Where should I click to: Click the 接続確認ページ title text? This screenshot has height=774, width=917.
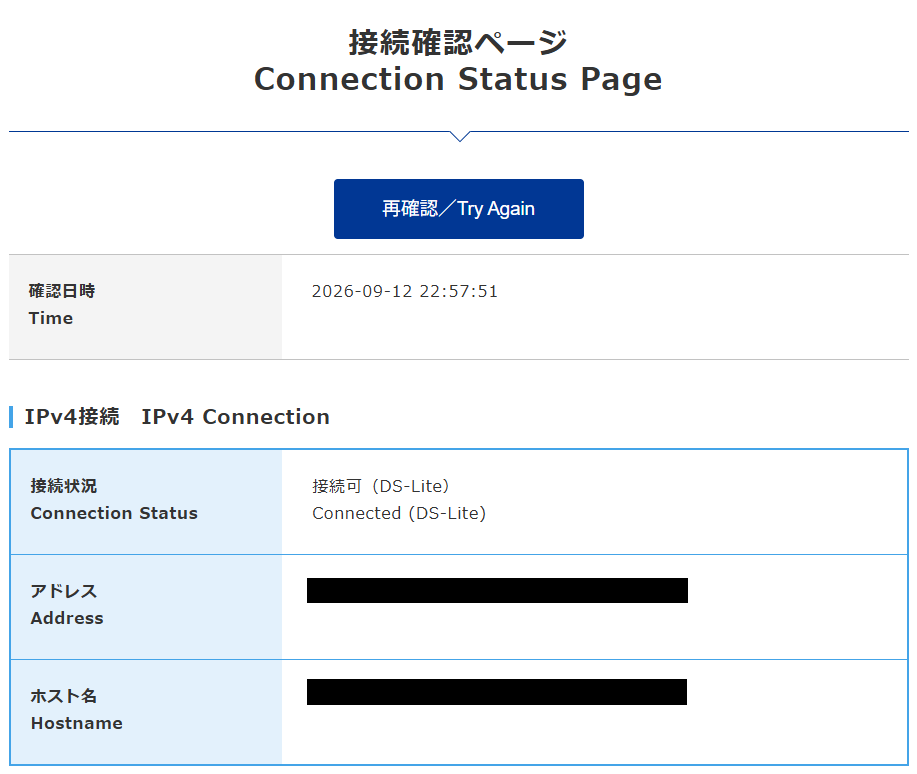click(x=458, y=42)
